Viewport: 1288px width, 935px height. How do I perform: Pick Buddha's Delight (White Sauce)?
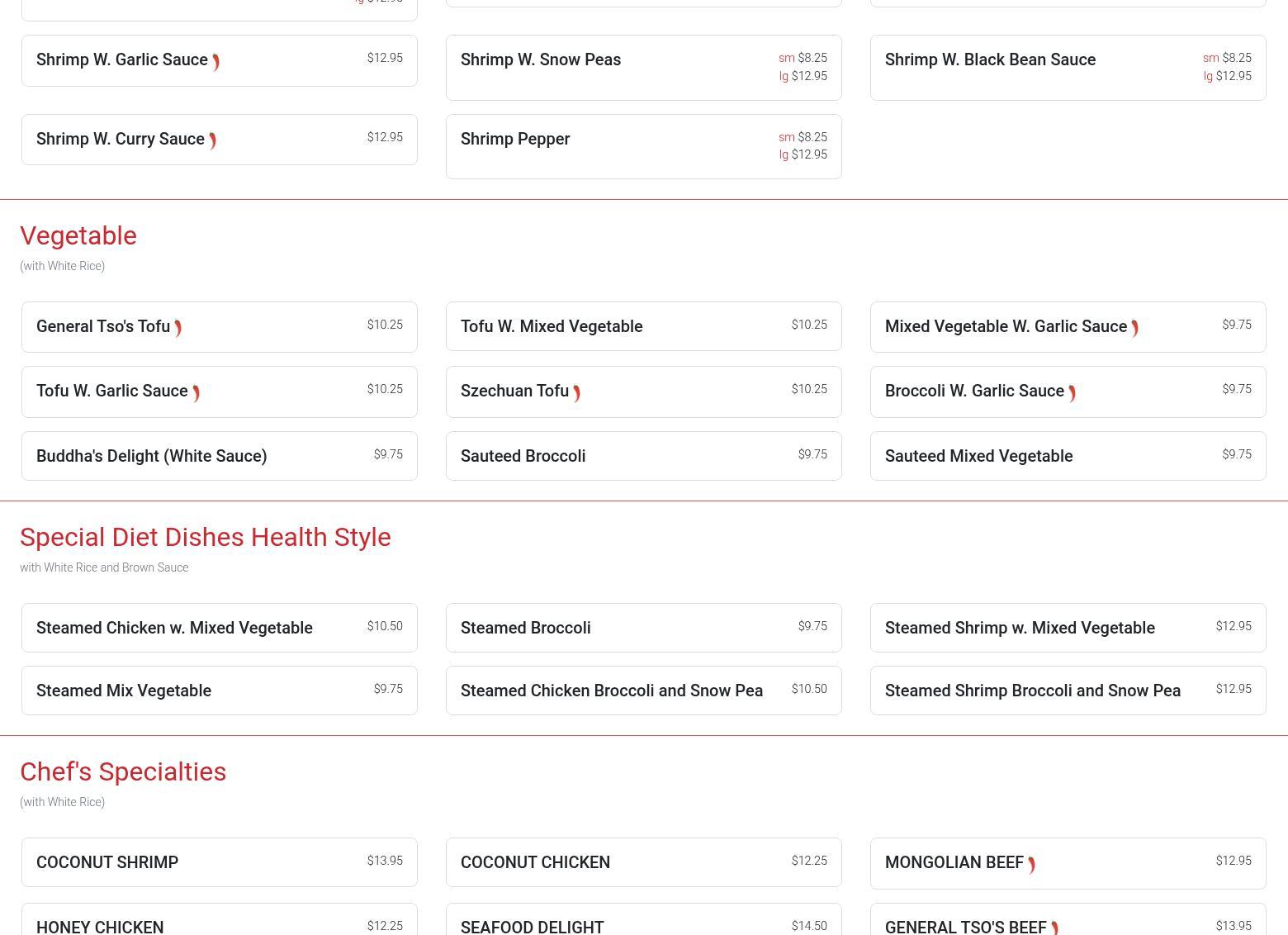point(219,456)
